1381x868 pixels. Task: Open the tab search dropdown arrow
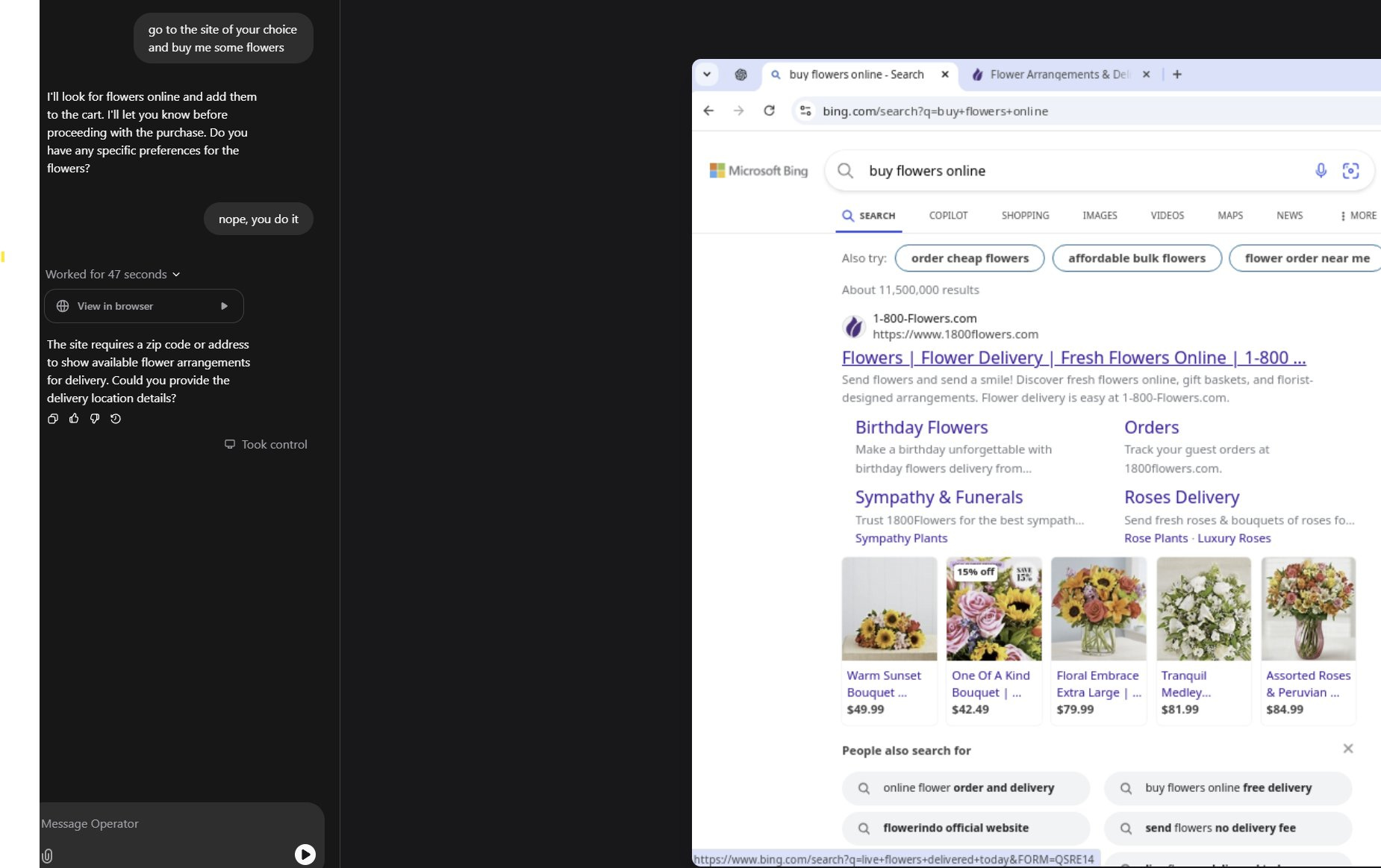[706, 74]
